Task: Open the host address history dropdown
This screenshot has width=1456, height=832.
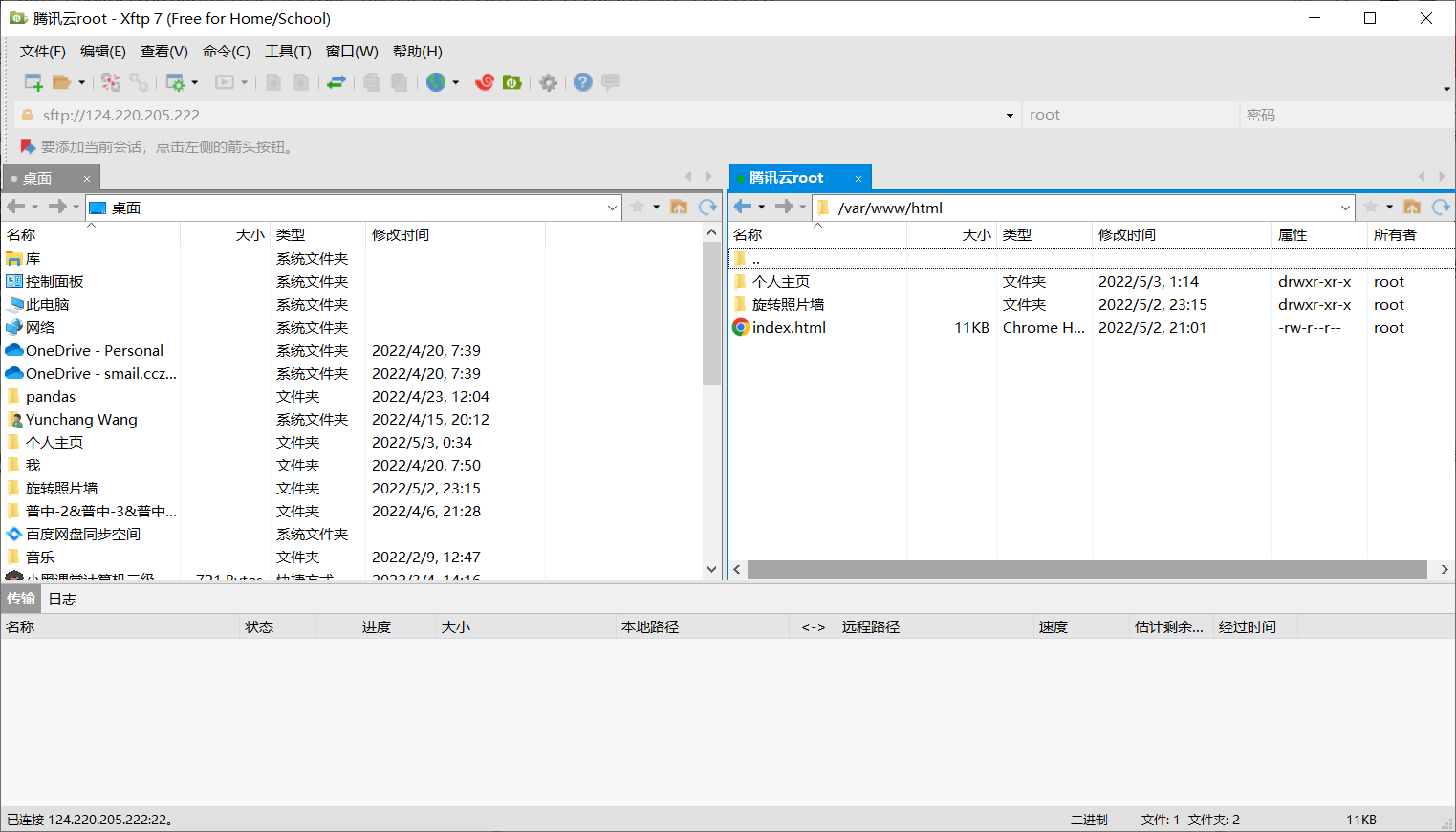Action: click(x=1010, y=115)
